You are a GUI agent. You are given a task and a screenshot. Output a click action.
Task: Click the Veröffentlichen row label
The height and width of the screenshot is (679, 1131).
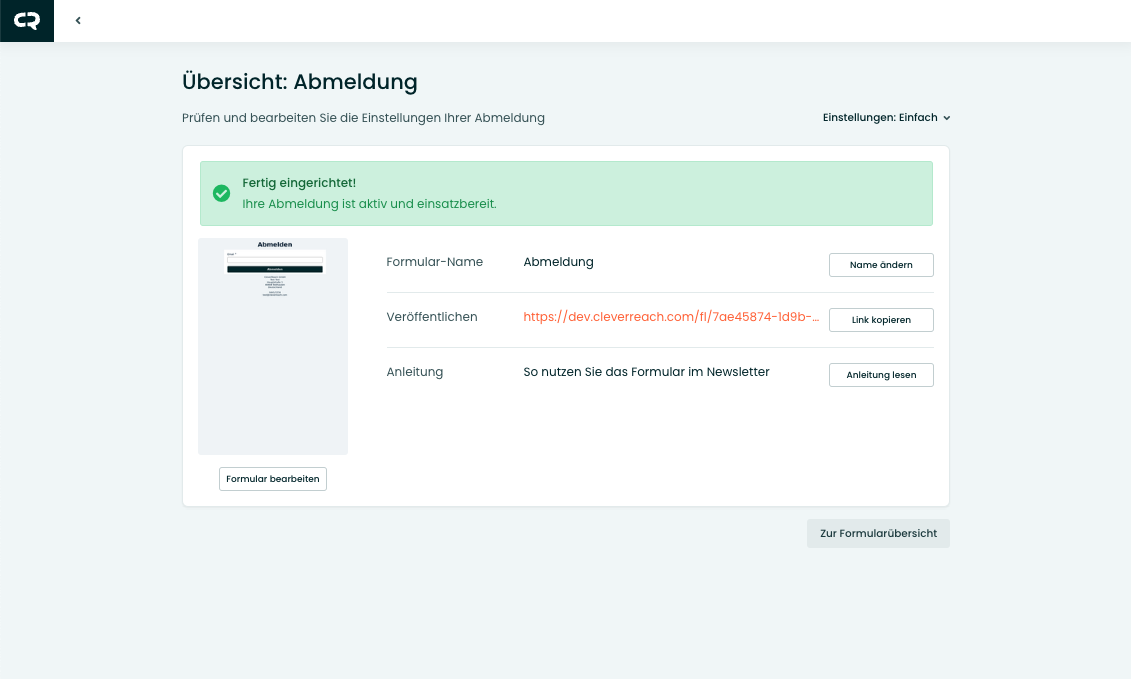432,317
